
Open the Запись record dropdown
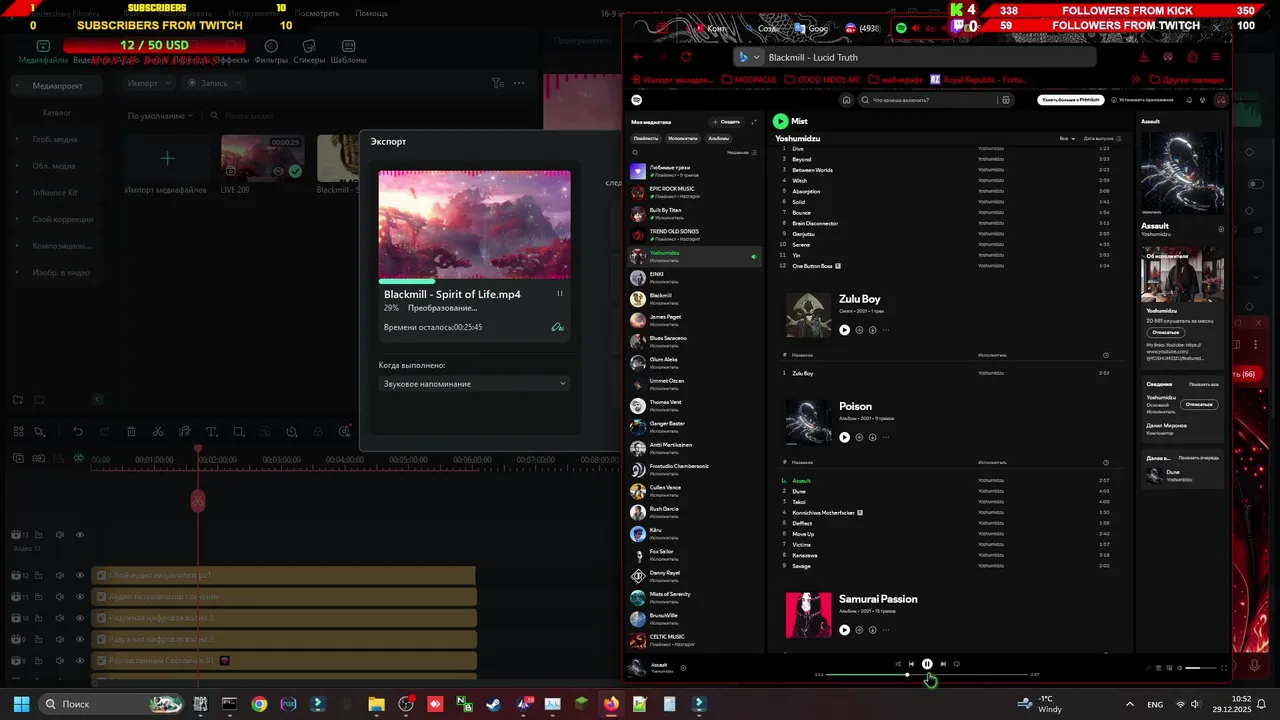[x=213, y=83]
